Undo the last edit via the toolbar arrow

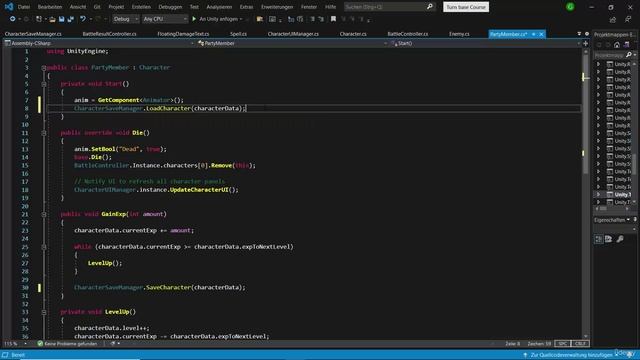(x=83, y=19)
